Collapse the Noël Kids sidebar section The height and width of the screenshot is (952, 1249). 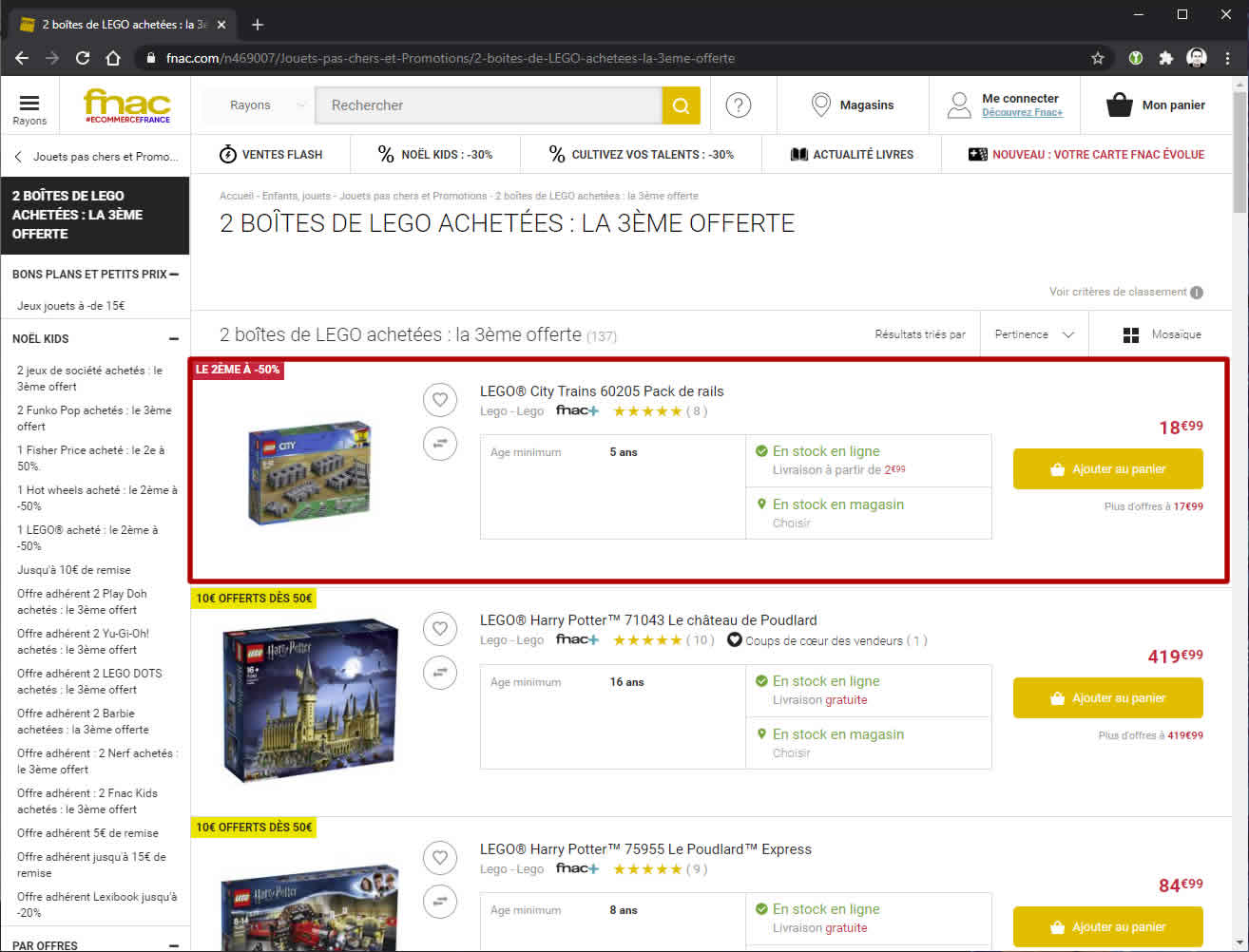pyautogui.click(x=174, y=339)
